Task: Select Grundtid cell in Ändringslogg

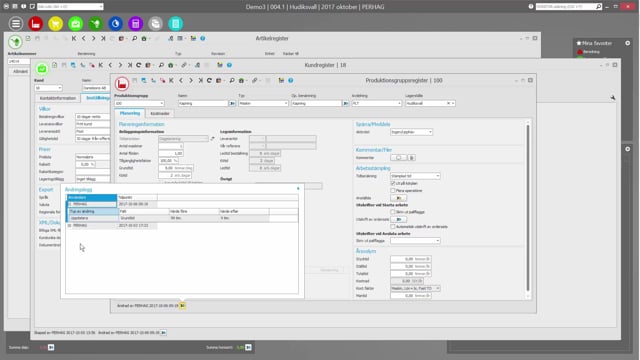Action: (144, 218)
